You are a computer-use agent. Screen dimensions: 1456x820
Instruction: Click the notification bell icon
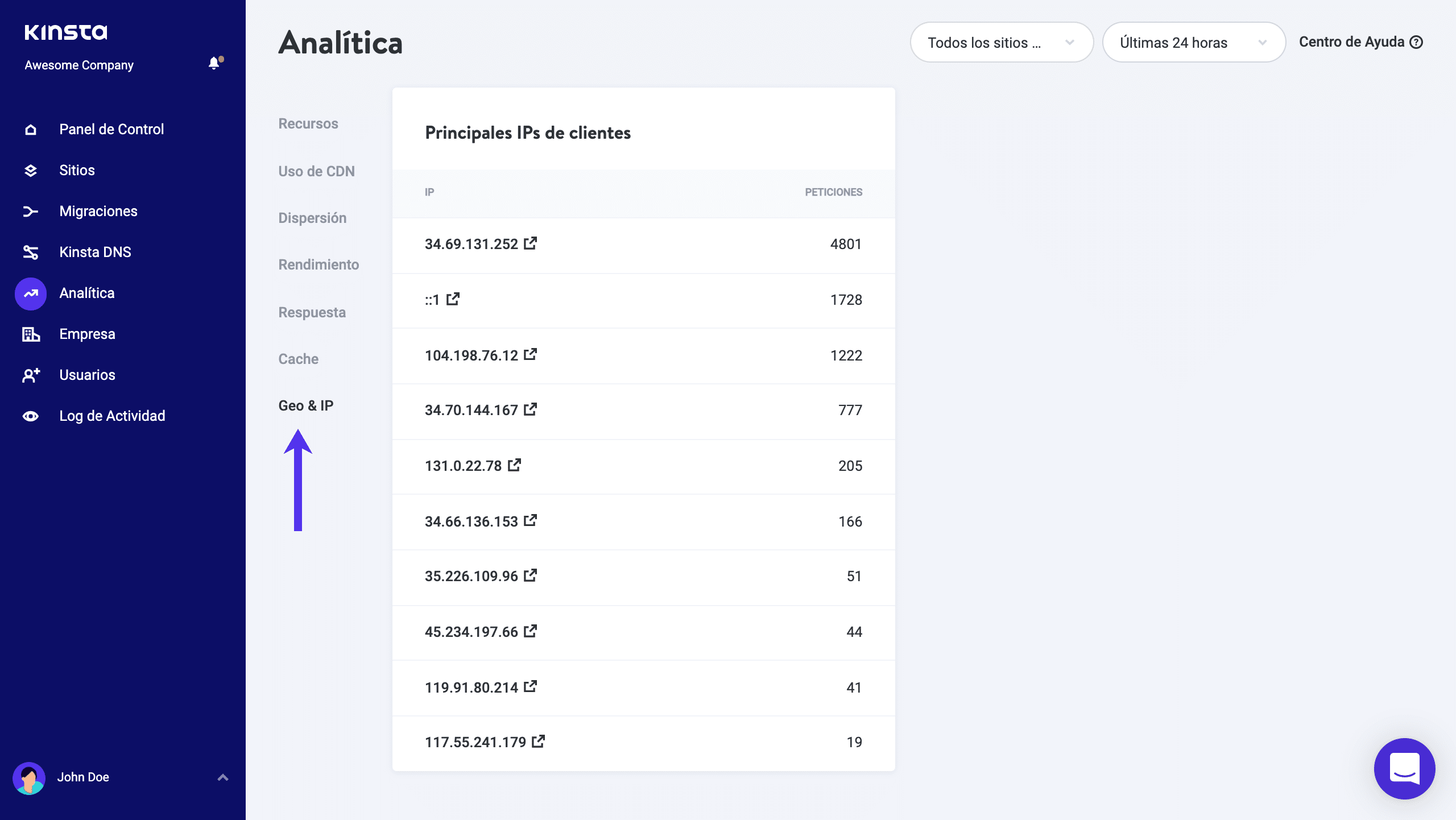point(214,63)
